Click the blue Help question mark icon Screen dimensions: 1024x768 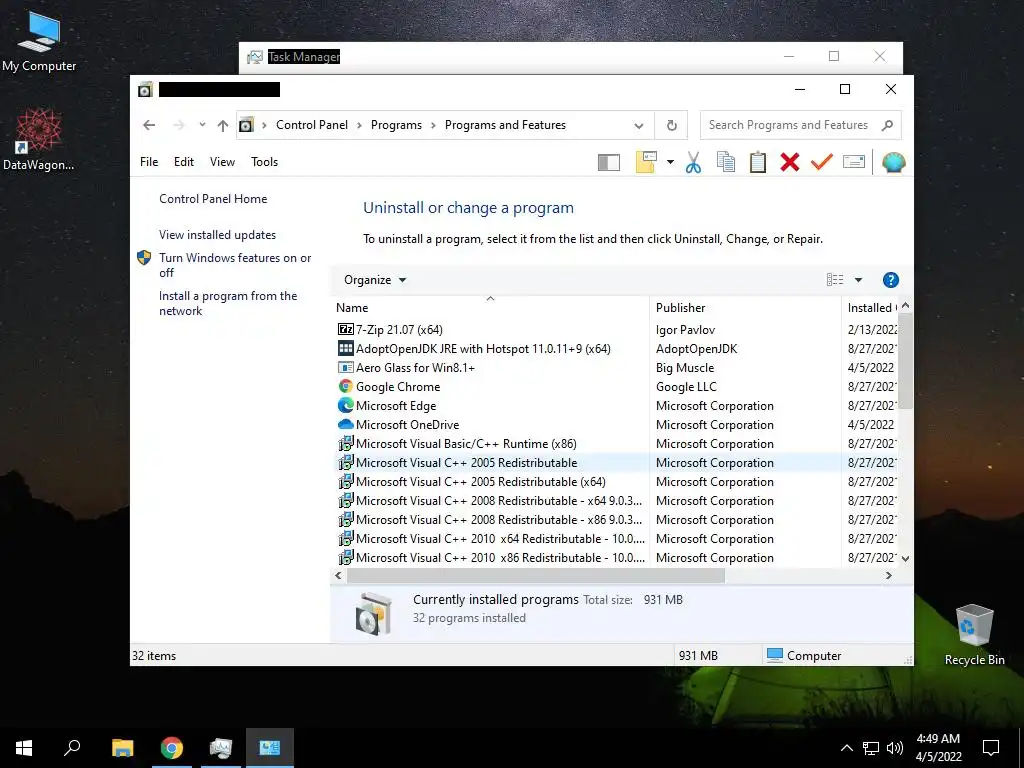890,280
